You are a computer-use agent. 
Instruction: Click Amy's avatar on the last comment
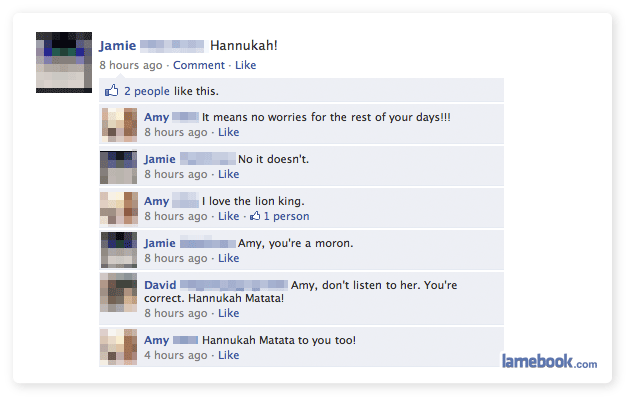tap(119, 347)
